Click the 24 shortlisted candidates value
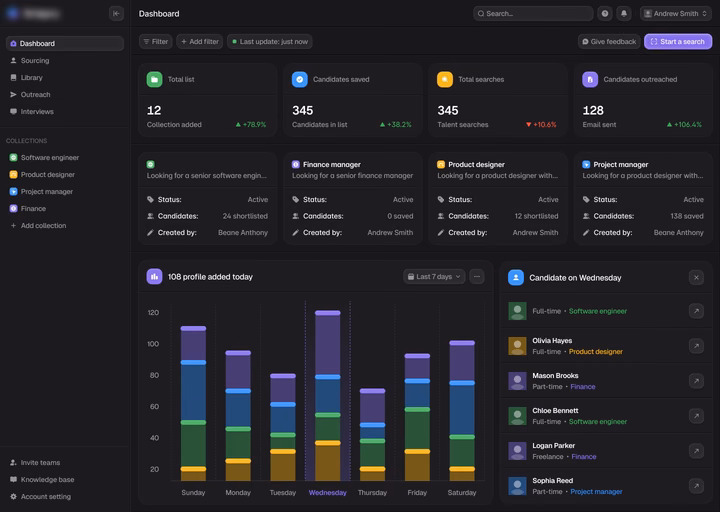The image size is (720, 512). [x=245, y=216]
